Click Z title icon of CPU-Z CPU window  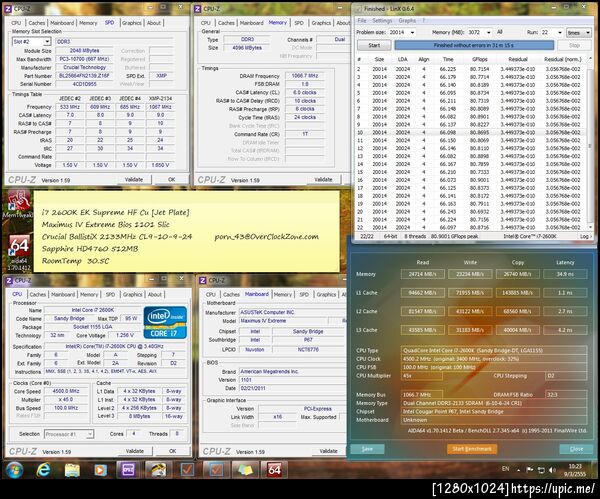pos(9,280)
